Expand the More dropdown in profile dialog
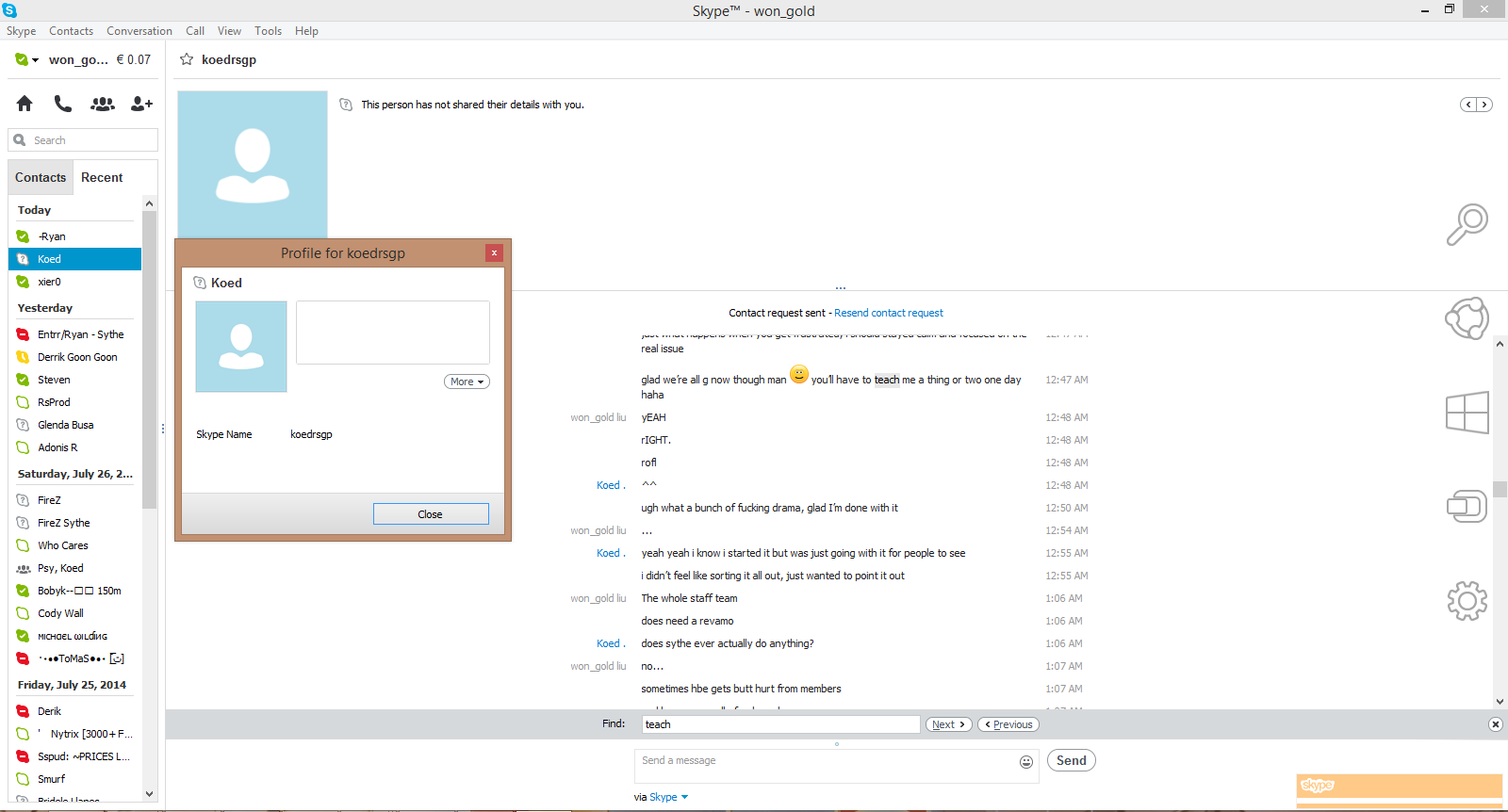 pos(467,382)
